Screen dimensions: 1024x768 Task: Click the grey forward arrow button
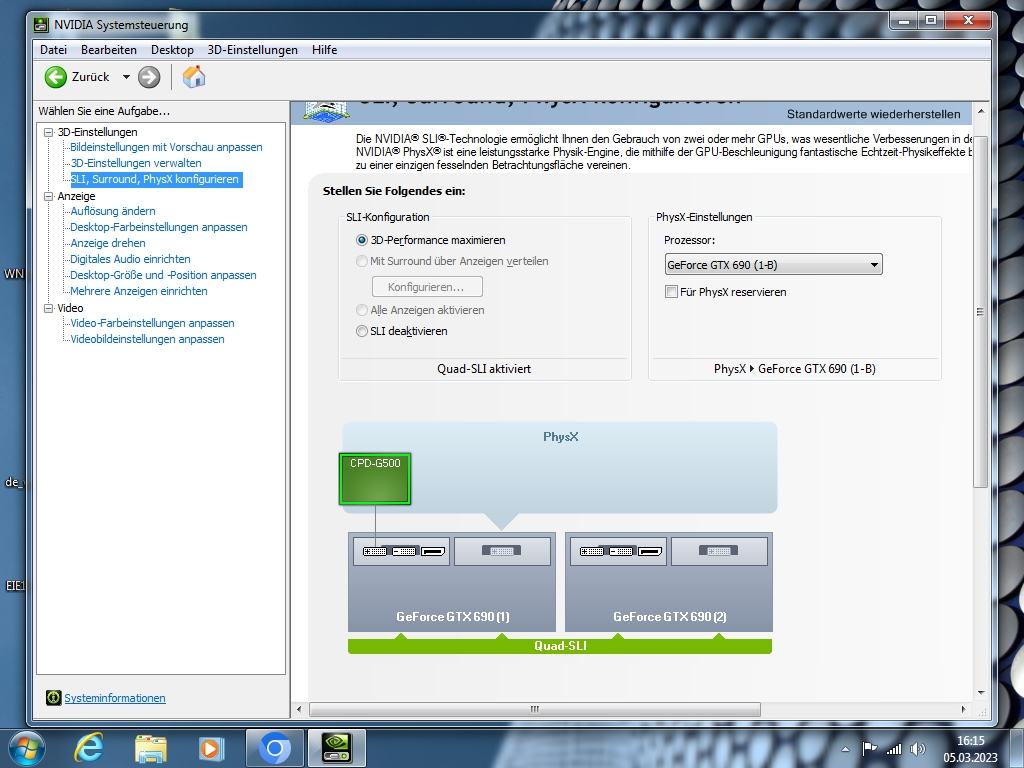coord(149,77)
